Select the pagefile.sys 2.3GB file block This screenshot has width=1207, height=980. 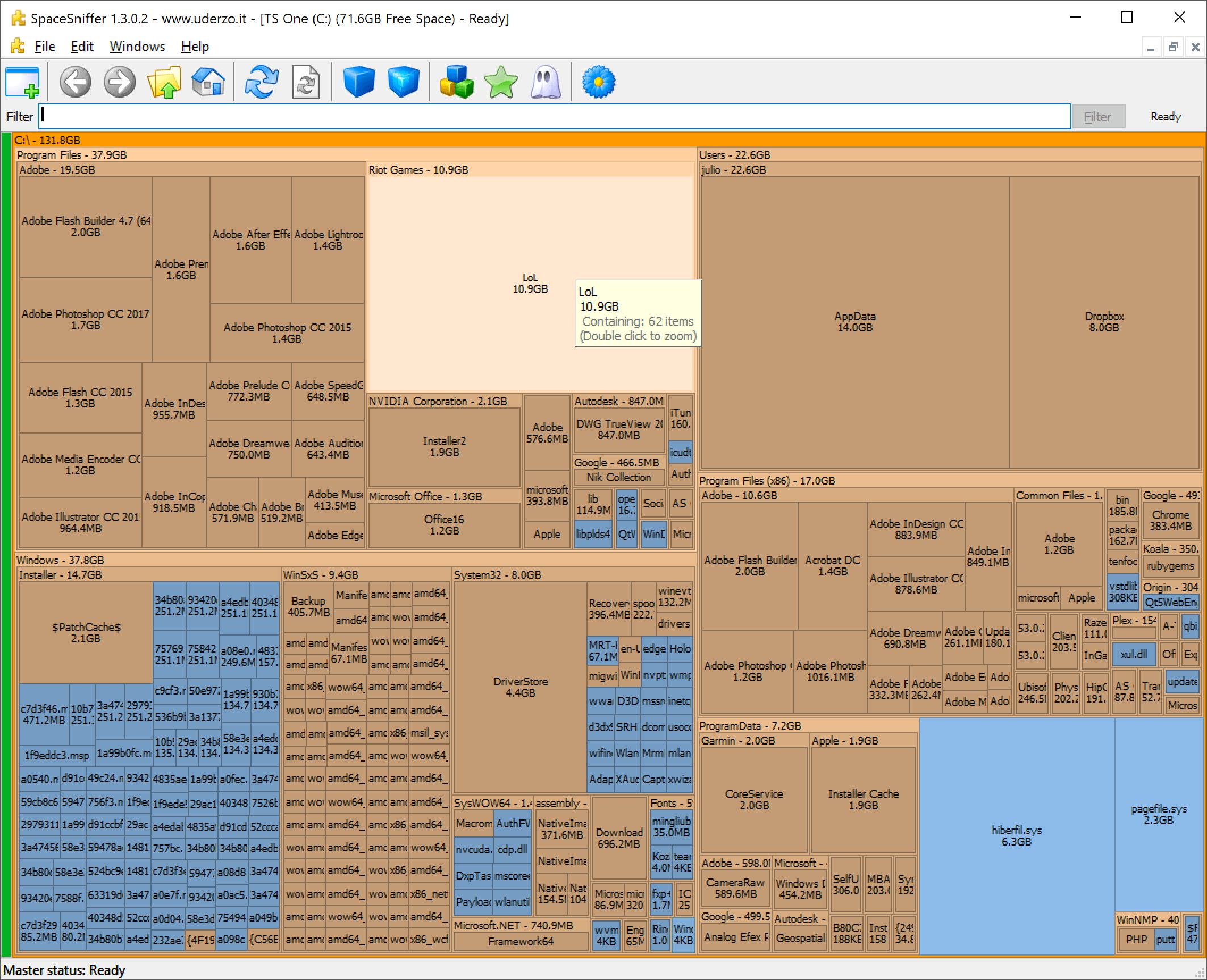[x=1158, y=814]
